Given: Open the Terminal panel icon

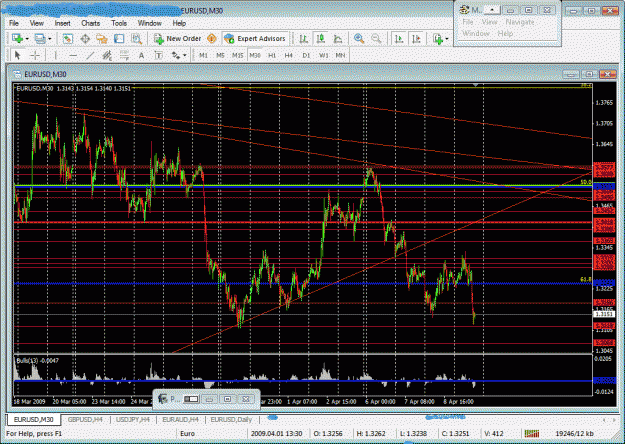Looking at the screenshot, I should 119,39.
